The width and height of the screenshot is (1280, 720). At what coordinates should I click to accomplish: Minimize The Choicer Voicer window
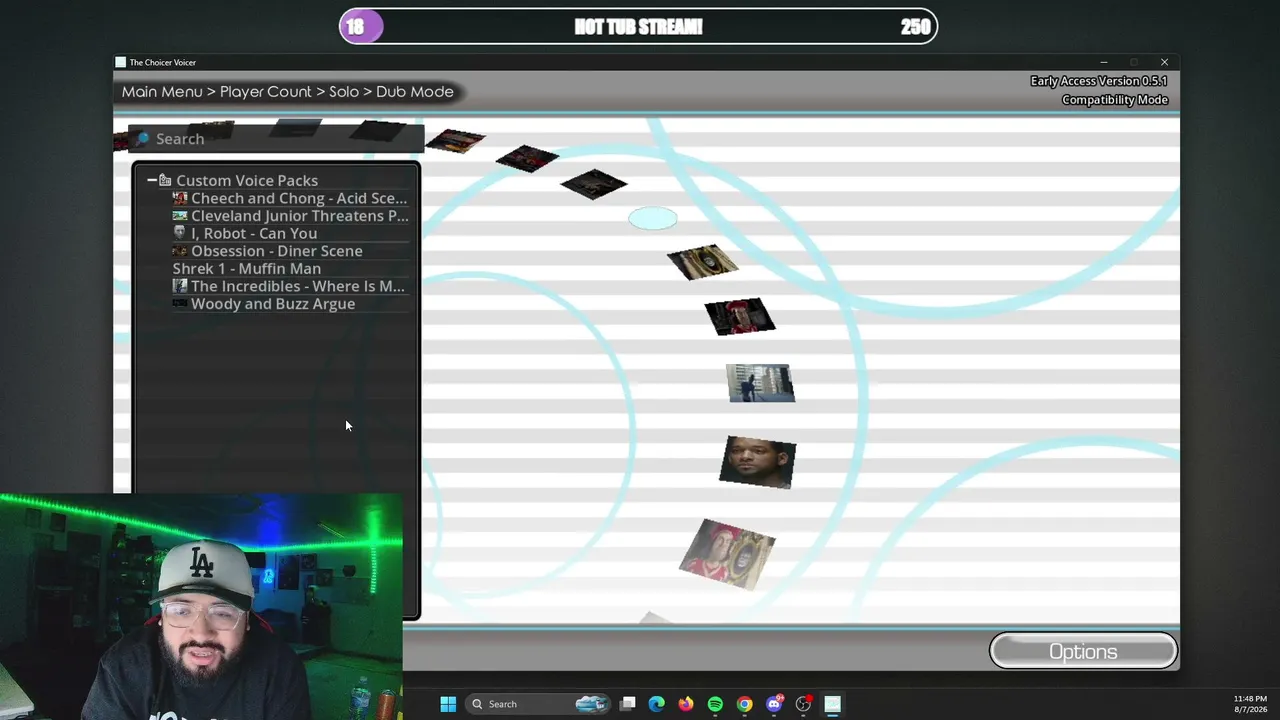point(1103,62)
